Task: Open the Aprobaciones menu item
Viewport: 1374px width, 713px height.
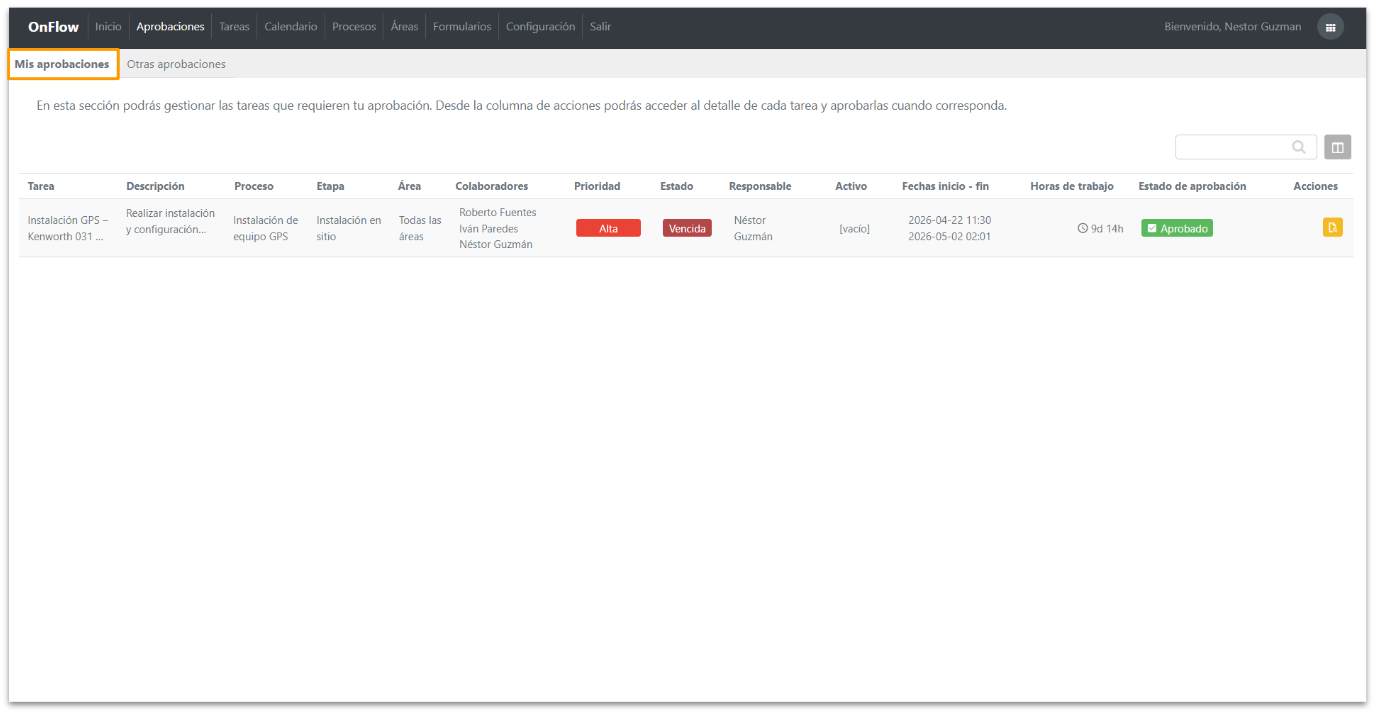Action: click(170, 27)
